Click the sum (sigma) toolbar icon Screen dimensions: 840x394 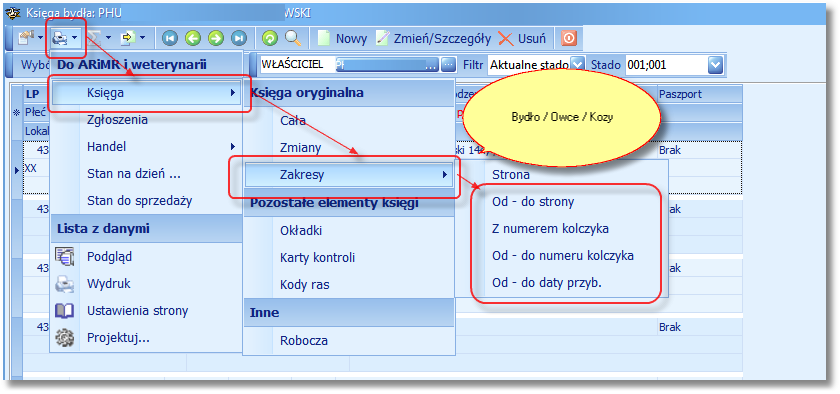(x=95, y=38)
